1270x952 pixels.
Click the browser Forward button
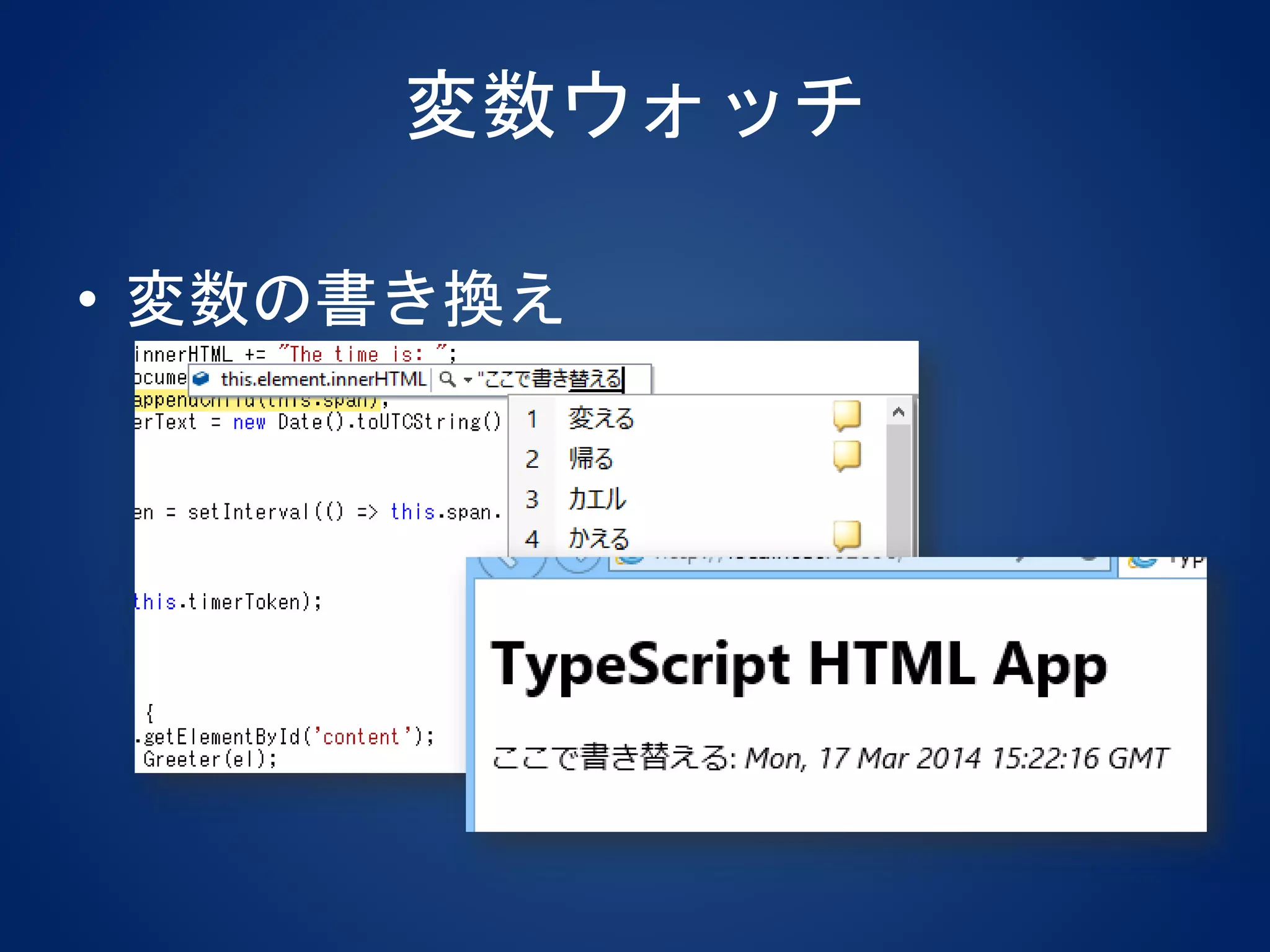pyautogui.click(x=578, y=563)
